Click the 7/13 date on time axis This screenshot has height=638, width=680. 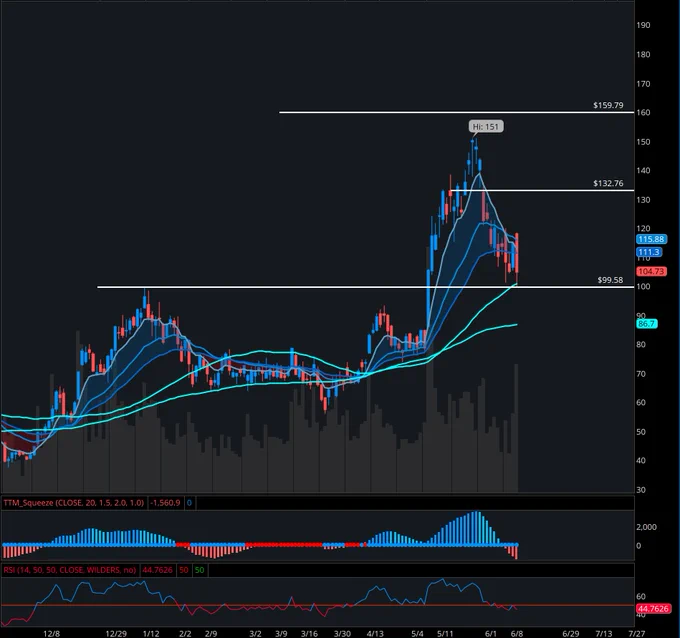coord(604,633)
